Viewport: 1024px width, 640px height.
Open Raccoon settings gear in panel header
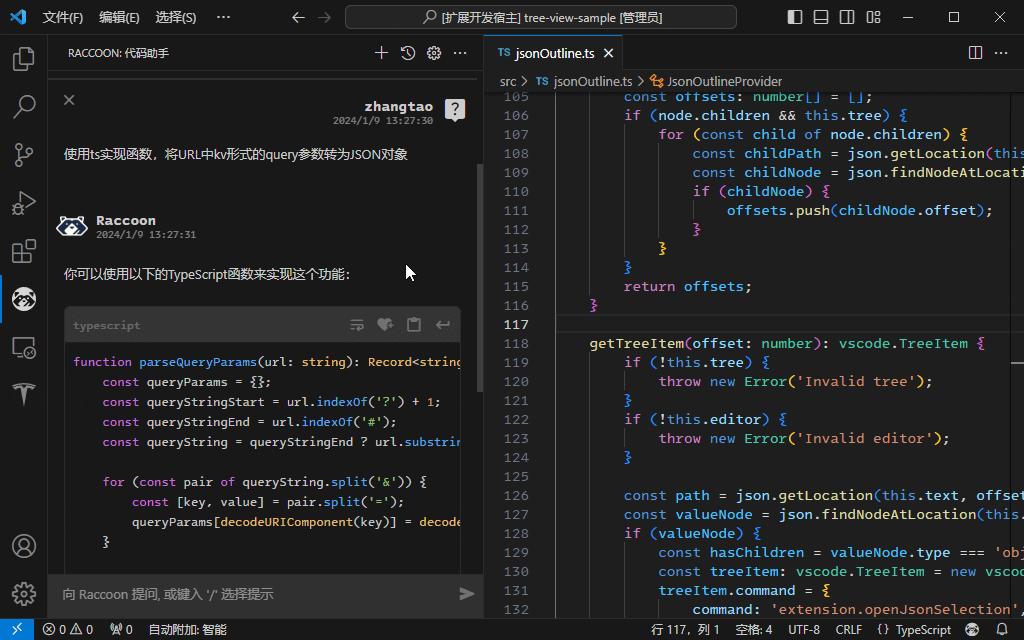[x=434, y=53]
